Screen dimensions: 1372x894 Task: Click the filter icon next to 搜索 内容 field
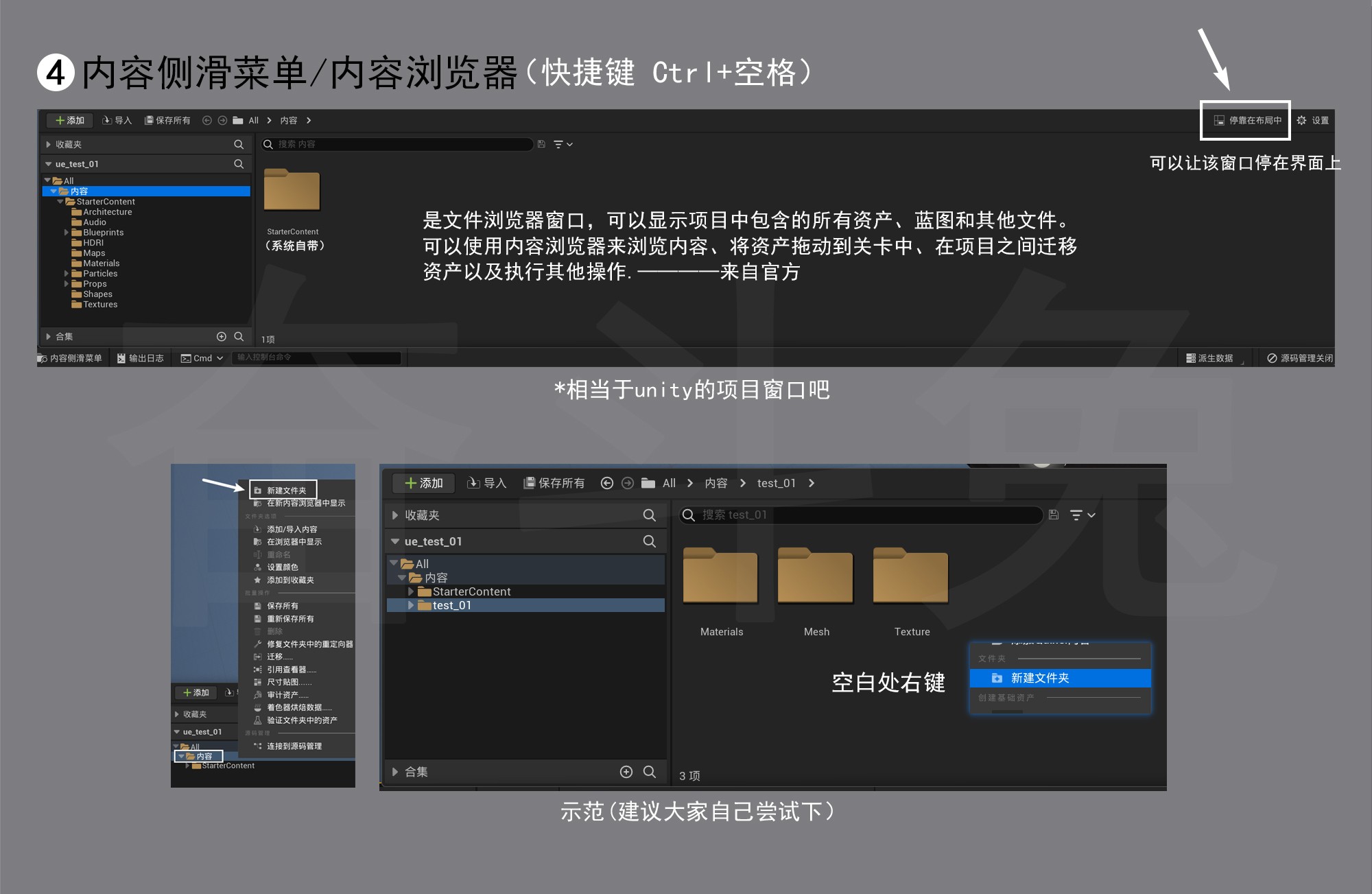[x=559, y=145]
